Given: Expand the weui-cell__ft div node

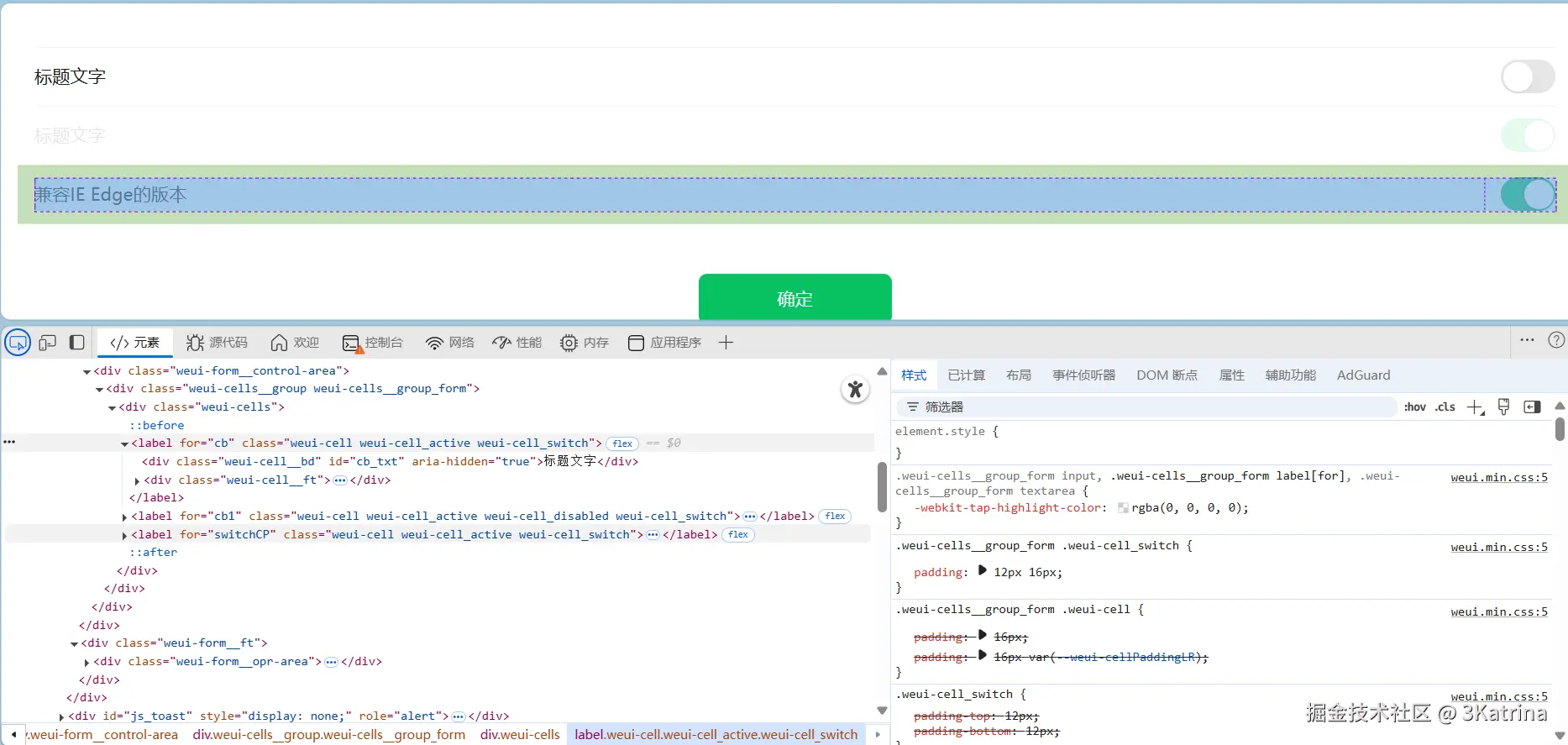Looking at the screenshot, I should [137, 480].
